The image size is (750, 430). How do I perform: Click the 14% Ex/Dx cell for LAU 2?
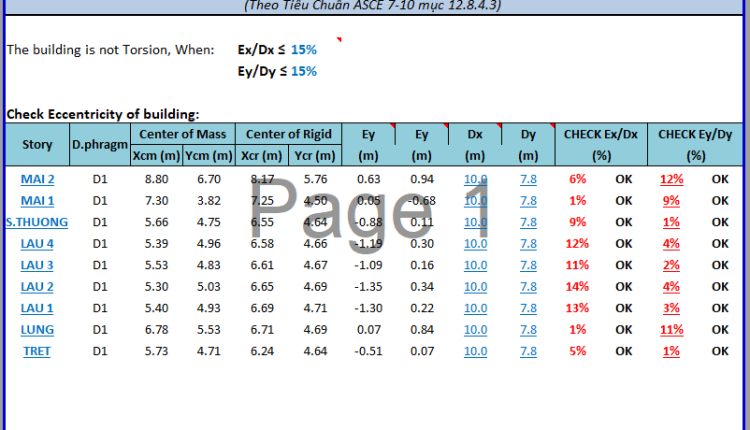pos(577,286)
